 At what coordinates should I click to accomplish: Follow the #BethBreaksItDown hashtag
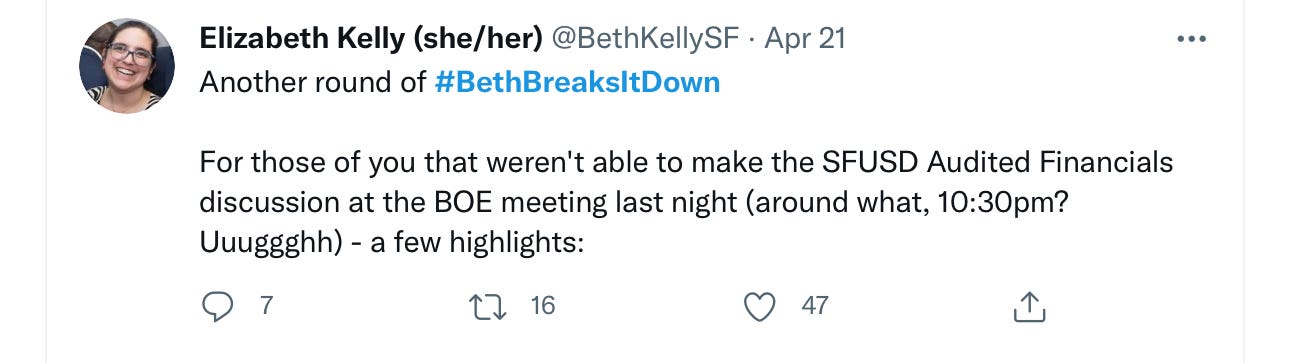coord(578,82)
